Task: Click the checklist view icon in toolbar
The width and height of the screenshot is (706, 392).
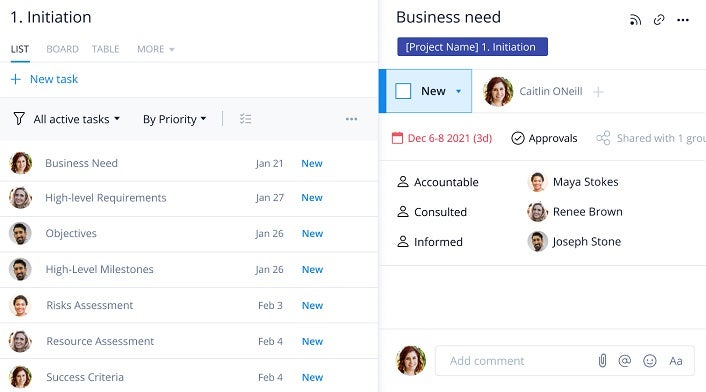Action: [x=245, y=119]
